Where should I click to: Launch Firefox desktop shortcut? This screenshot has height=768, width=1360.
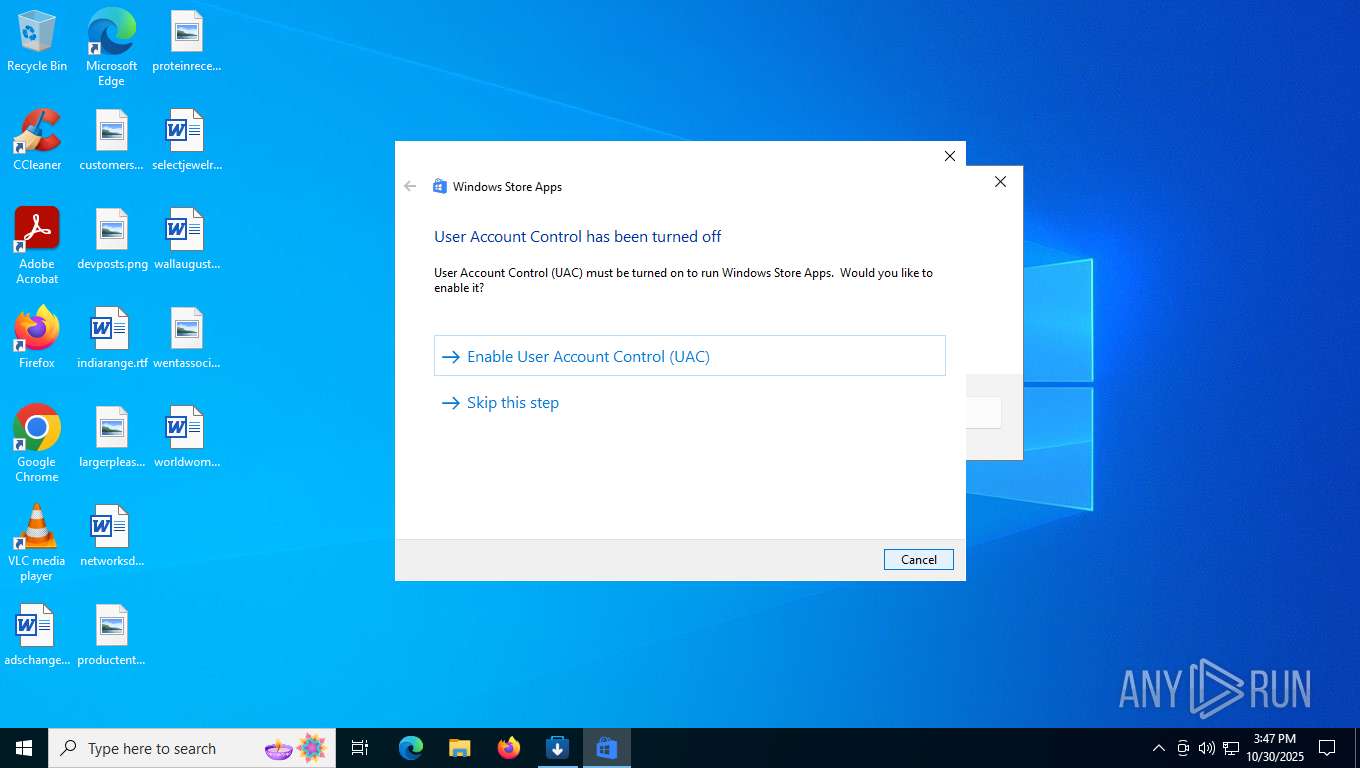(x=37, y=338)
